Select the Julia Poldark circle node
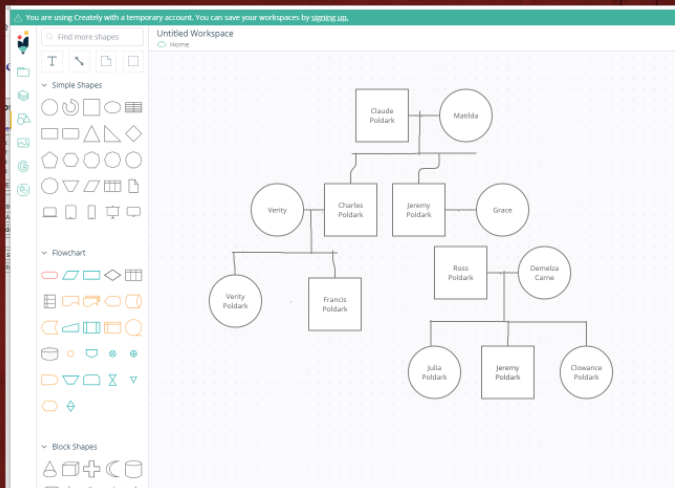The width and height of the screenshot is (675, 488). click(434, 372)
